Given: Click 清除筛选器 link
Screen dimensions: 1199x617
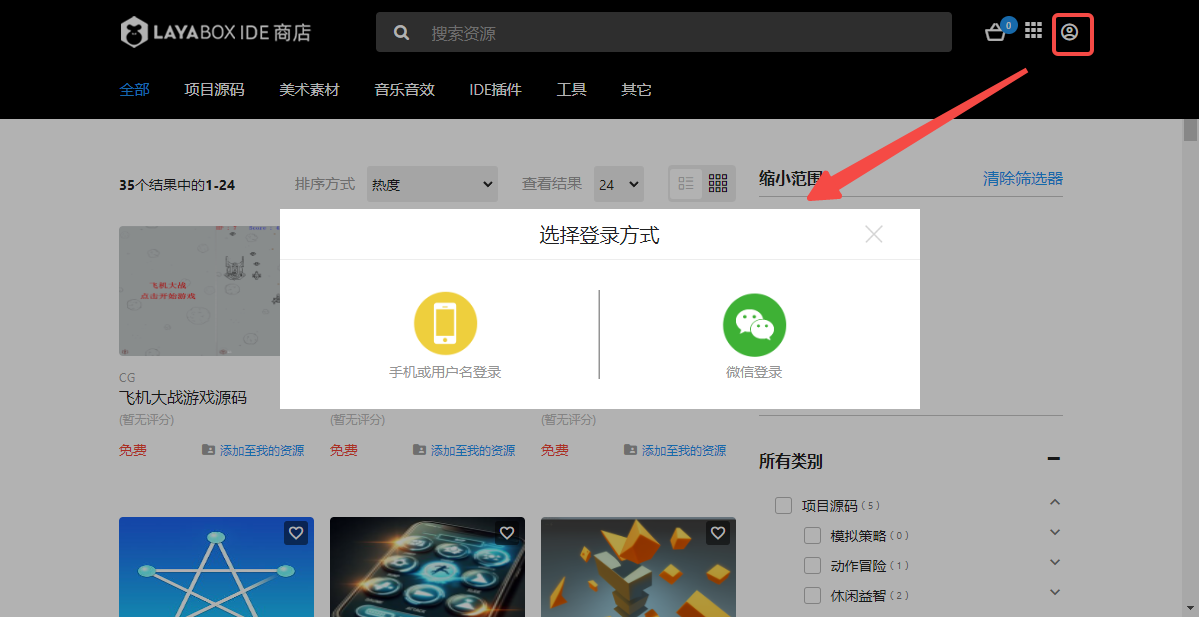Looking at the screenshot, I should (x=1022, y=178).
